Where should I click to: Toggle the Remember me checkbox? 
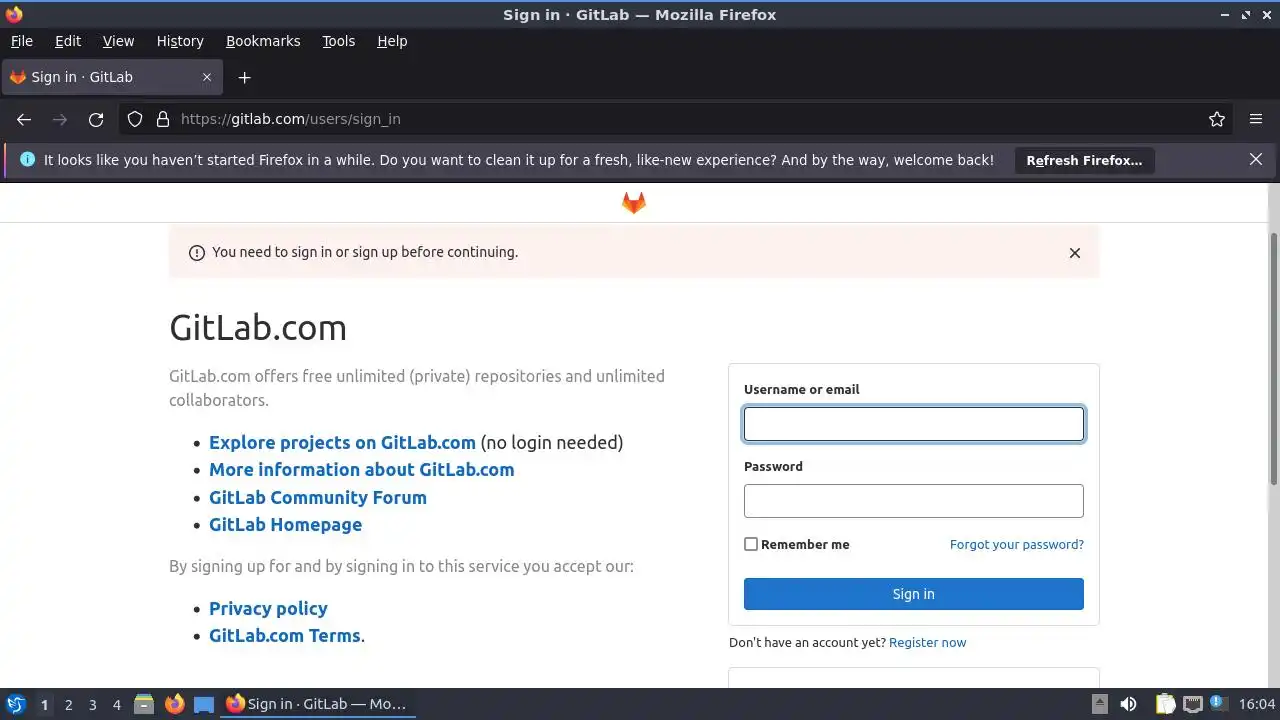751,544
